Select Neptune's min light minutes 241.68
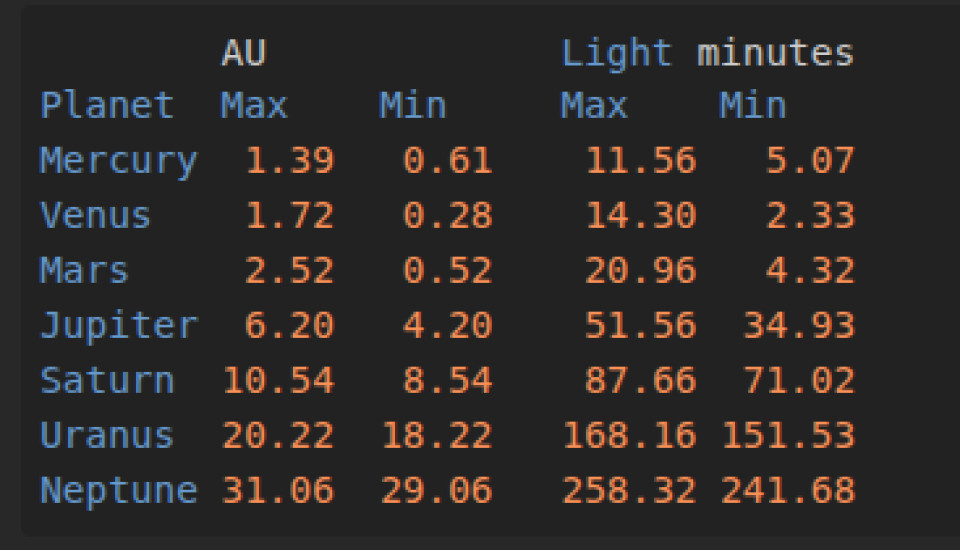This screenshot has height=550, width=960. [787, 491]
